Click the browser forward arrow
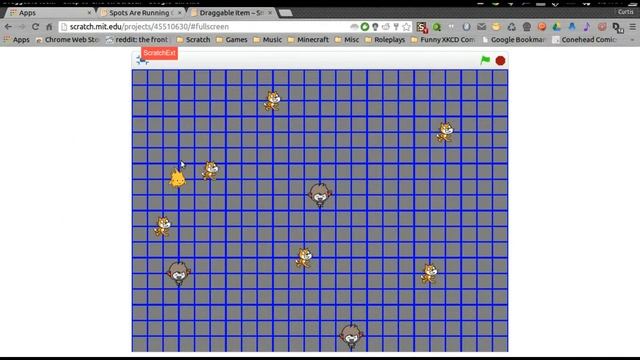The width and height of the screenshot is (640, 360). coord(22,27)
